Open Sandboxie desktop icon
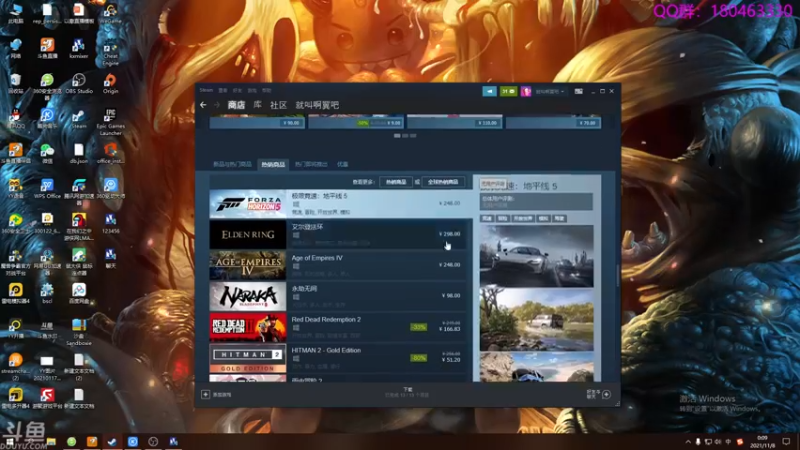 79,332
